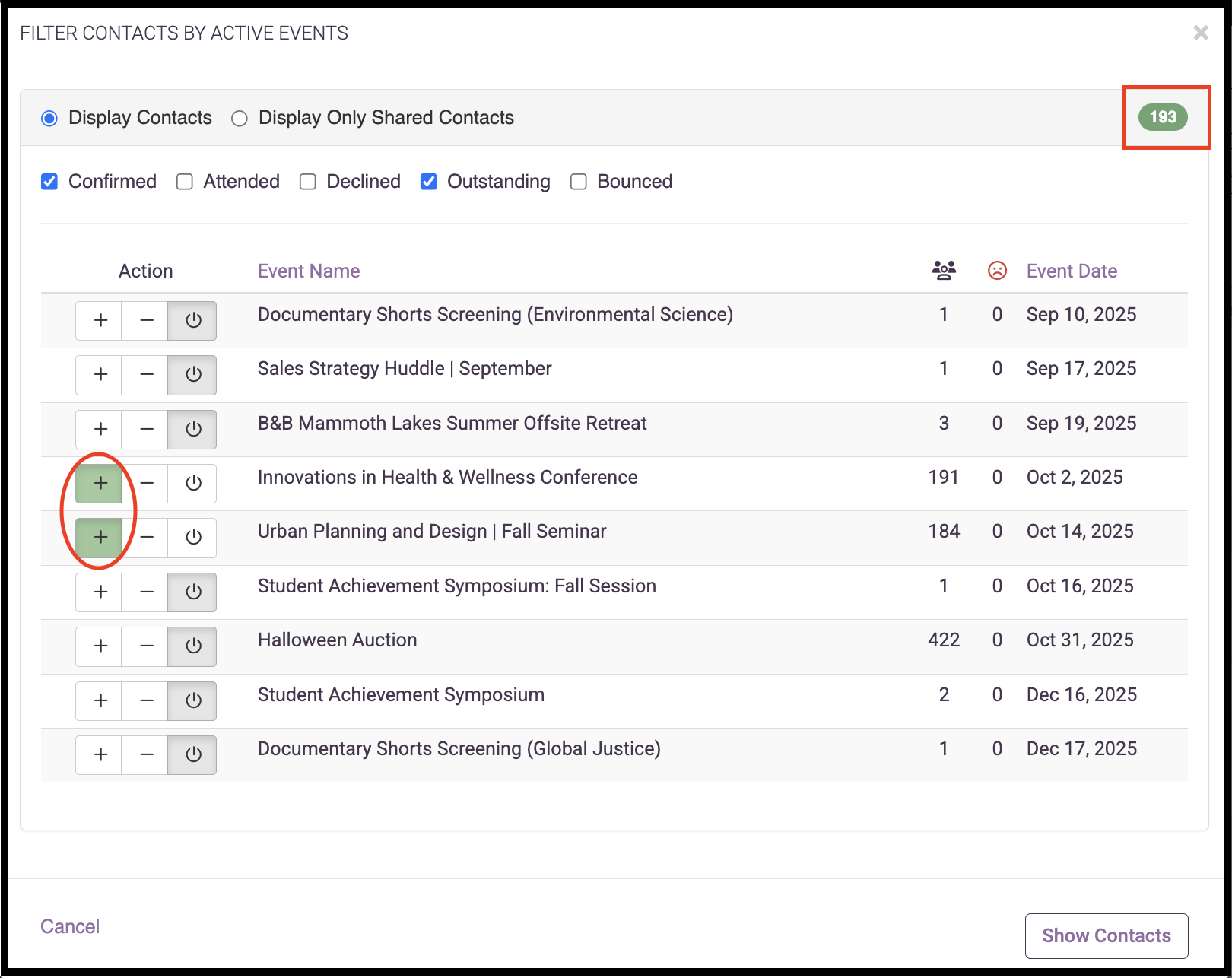Click power icon for Sales Strategy Huddle row
1232x978 pixels.
192,374
